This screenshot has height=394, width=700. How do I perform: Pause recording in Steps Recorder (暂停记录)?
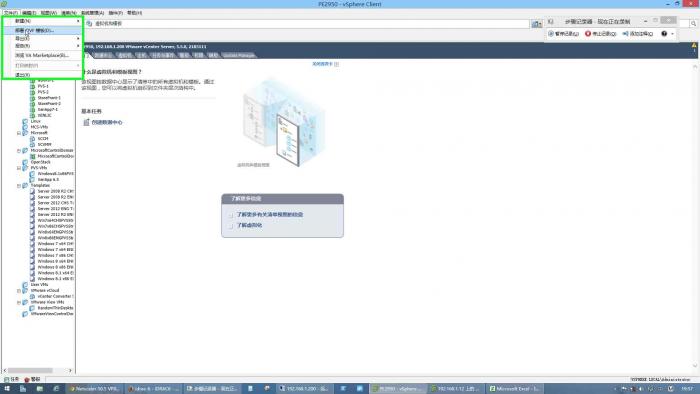click(x=563, y=33)
